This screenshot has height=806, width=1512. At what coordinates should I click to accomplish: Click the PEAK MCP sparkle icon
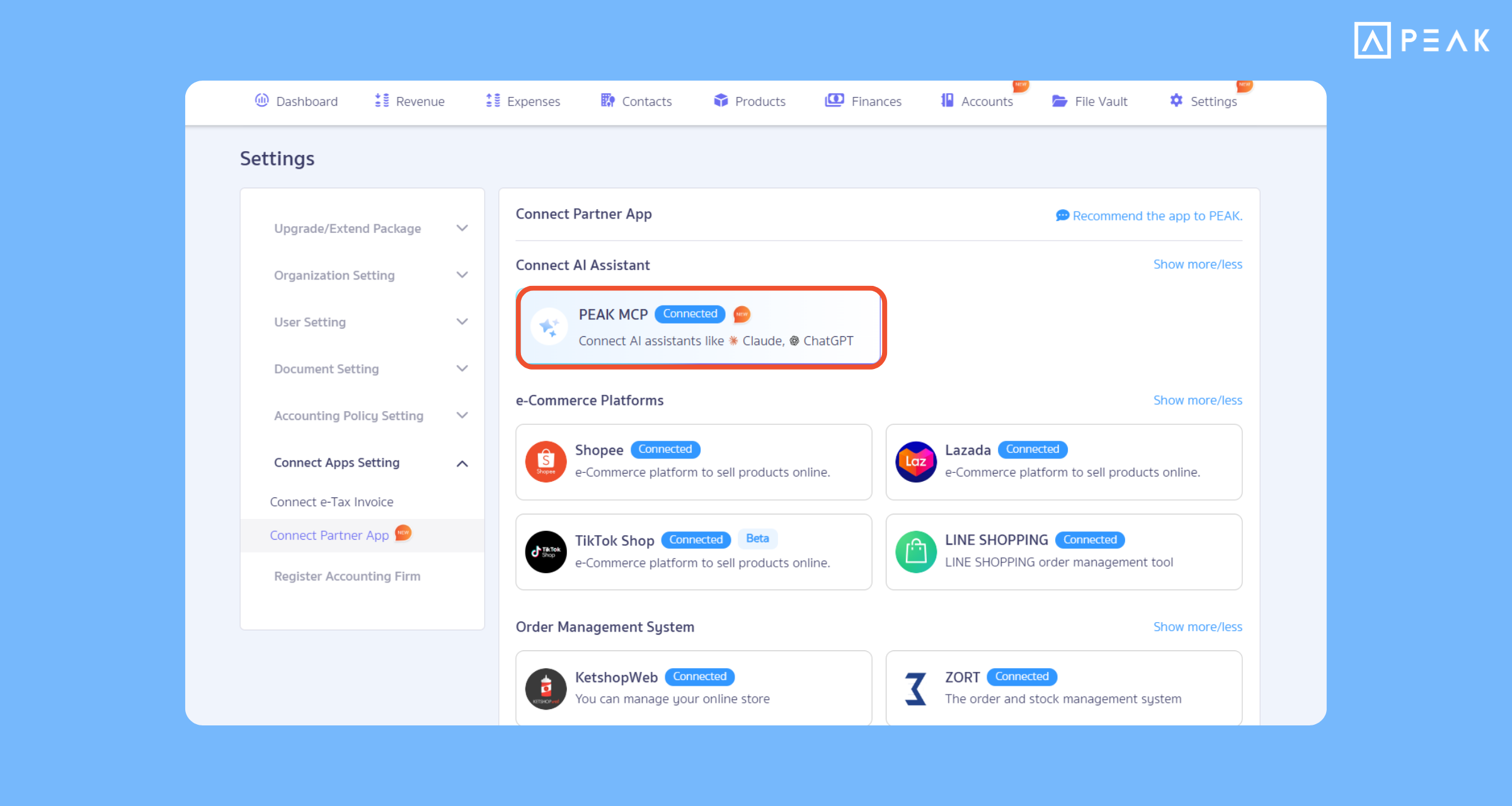point(549,327)
